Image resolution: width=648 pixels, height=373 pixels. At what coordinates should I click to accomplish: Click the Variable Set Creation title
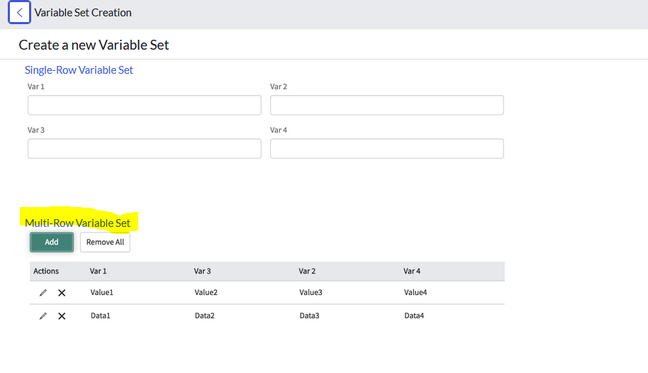tap(83, 13)
